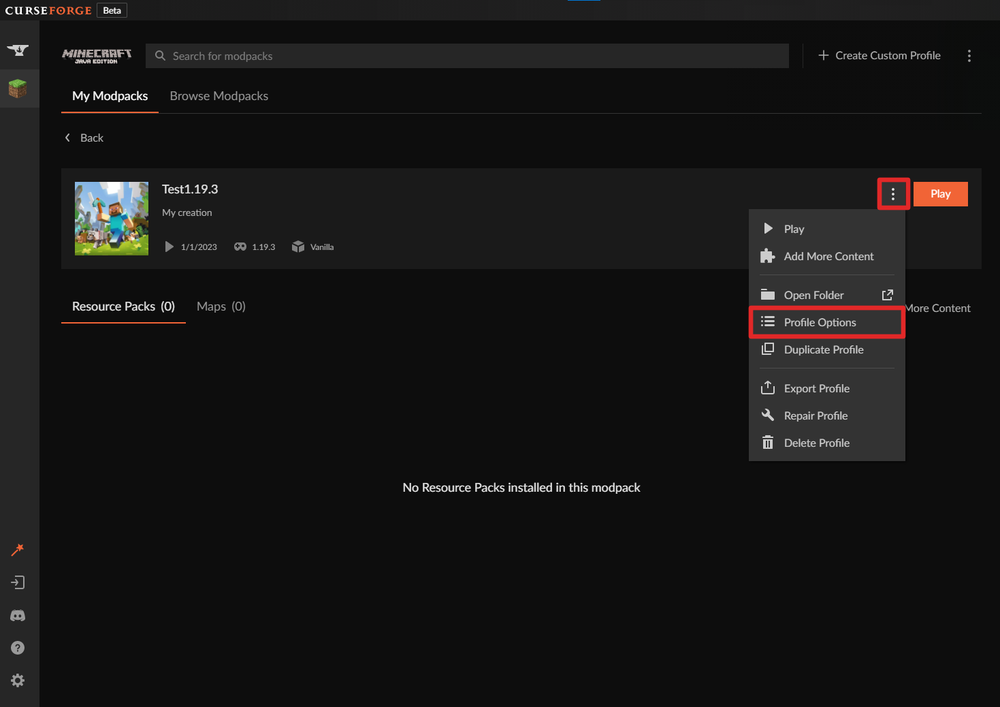The image size is (1000, 707).
Task: Open the top-right three-dot options menu
Action: click(969, 56)
